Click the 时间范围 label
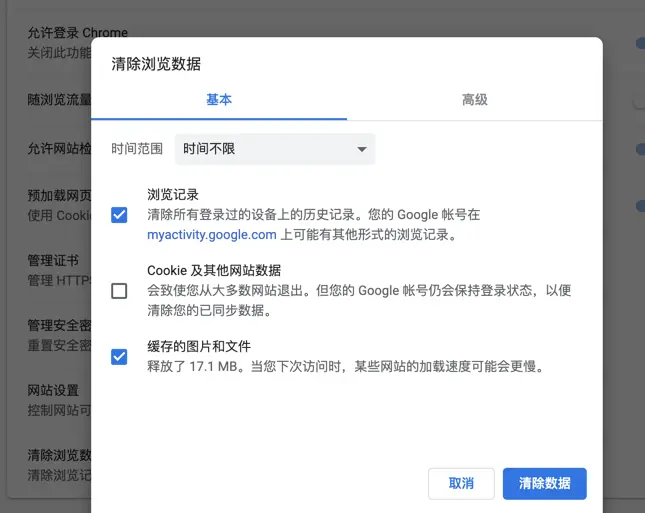 [x=137, y=149]
